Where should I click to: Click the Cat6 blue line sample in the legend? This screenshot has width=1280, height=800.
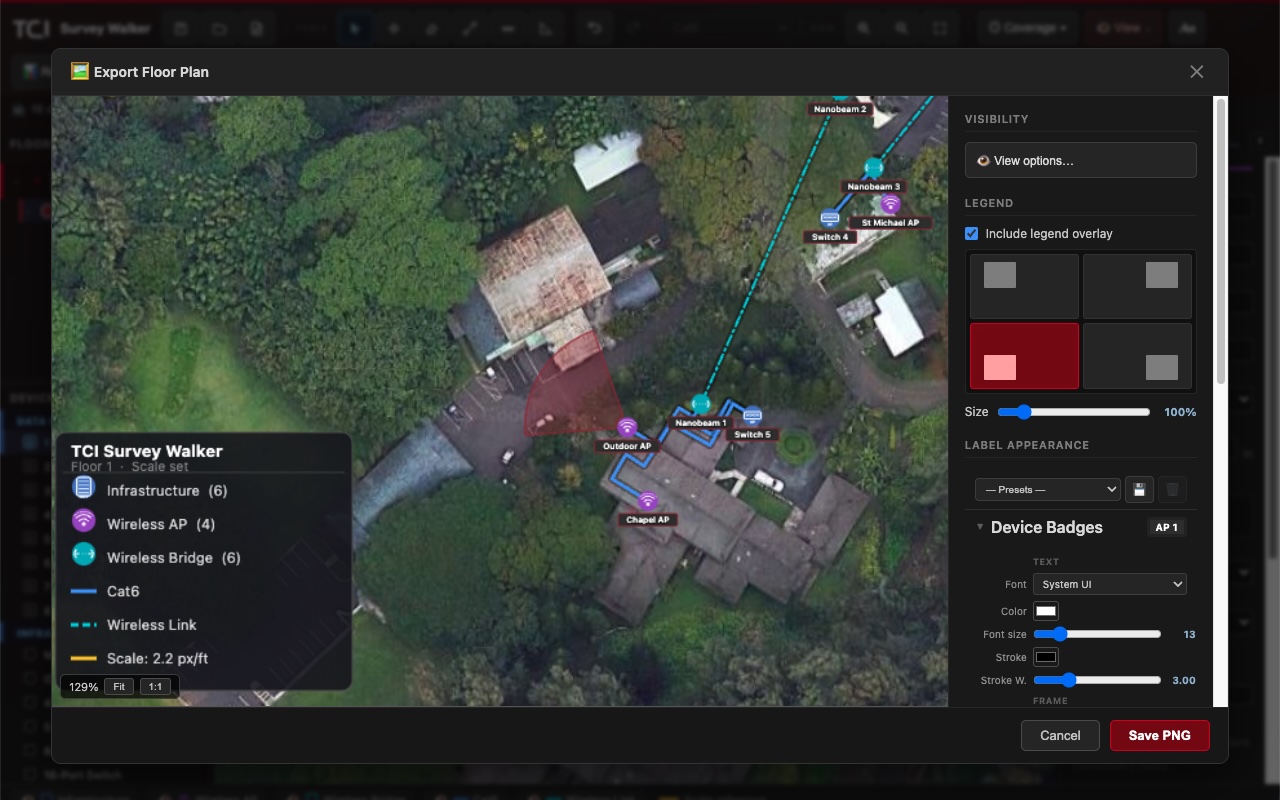(84, 592)
